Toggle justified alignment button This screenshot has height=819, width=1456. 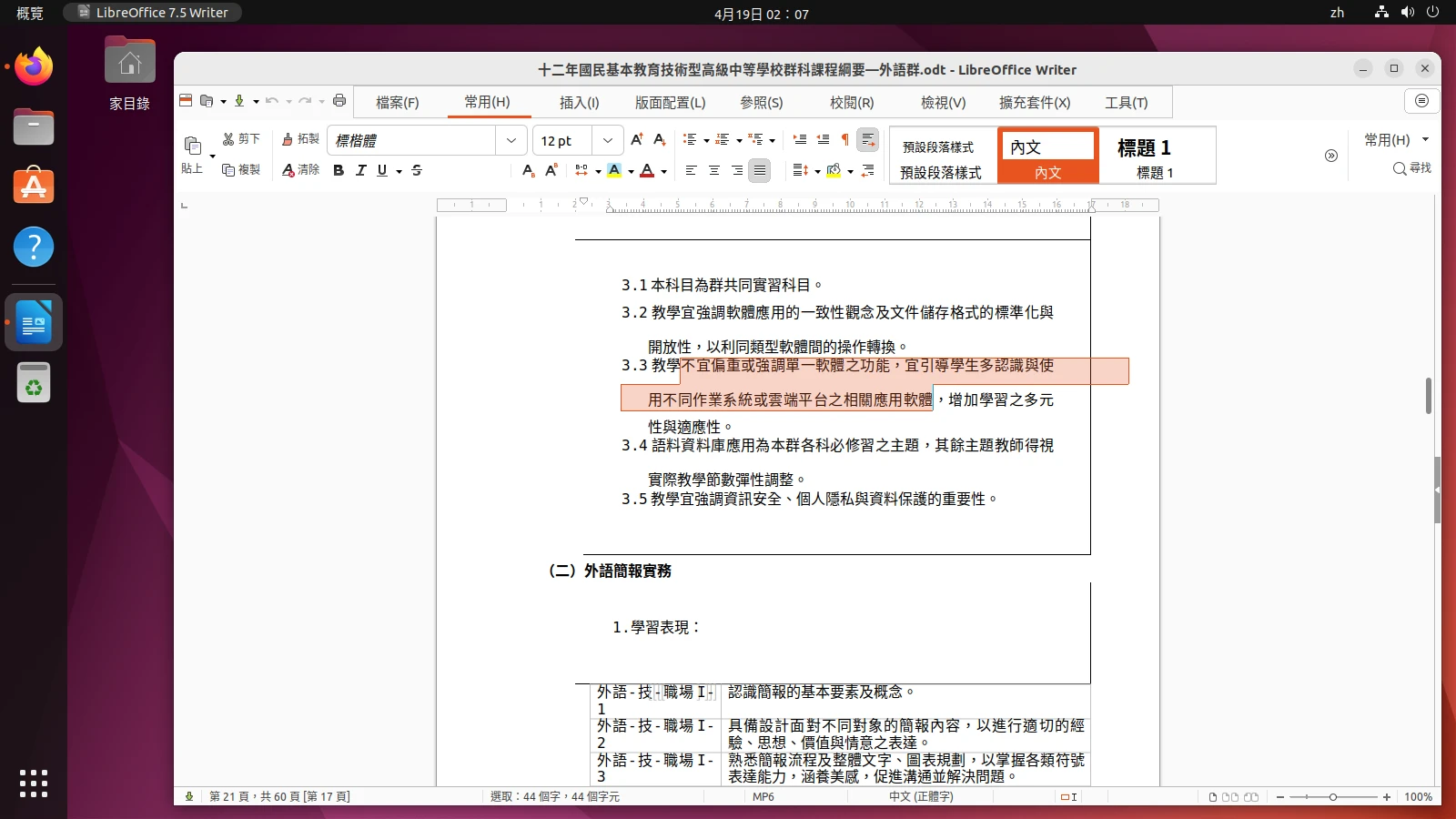tap(760, 170)
